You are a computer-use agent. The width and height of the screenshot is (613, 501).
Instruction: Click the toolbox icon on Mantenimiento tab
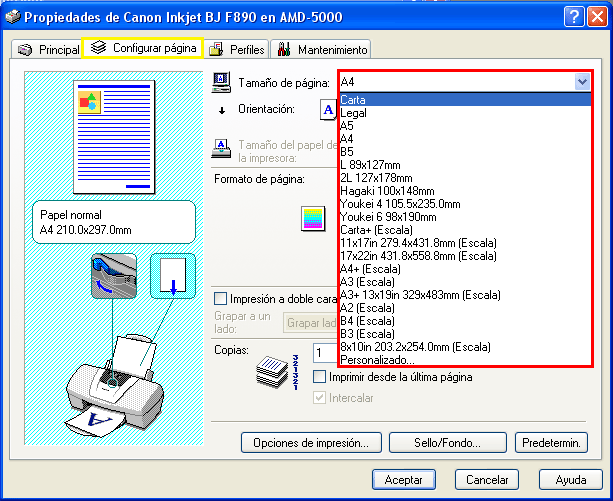point(284,49)
